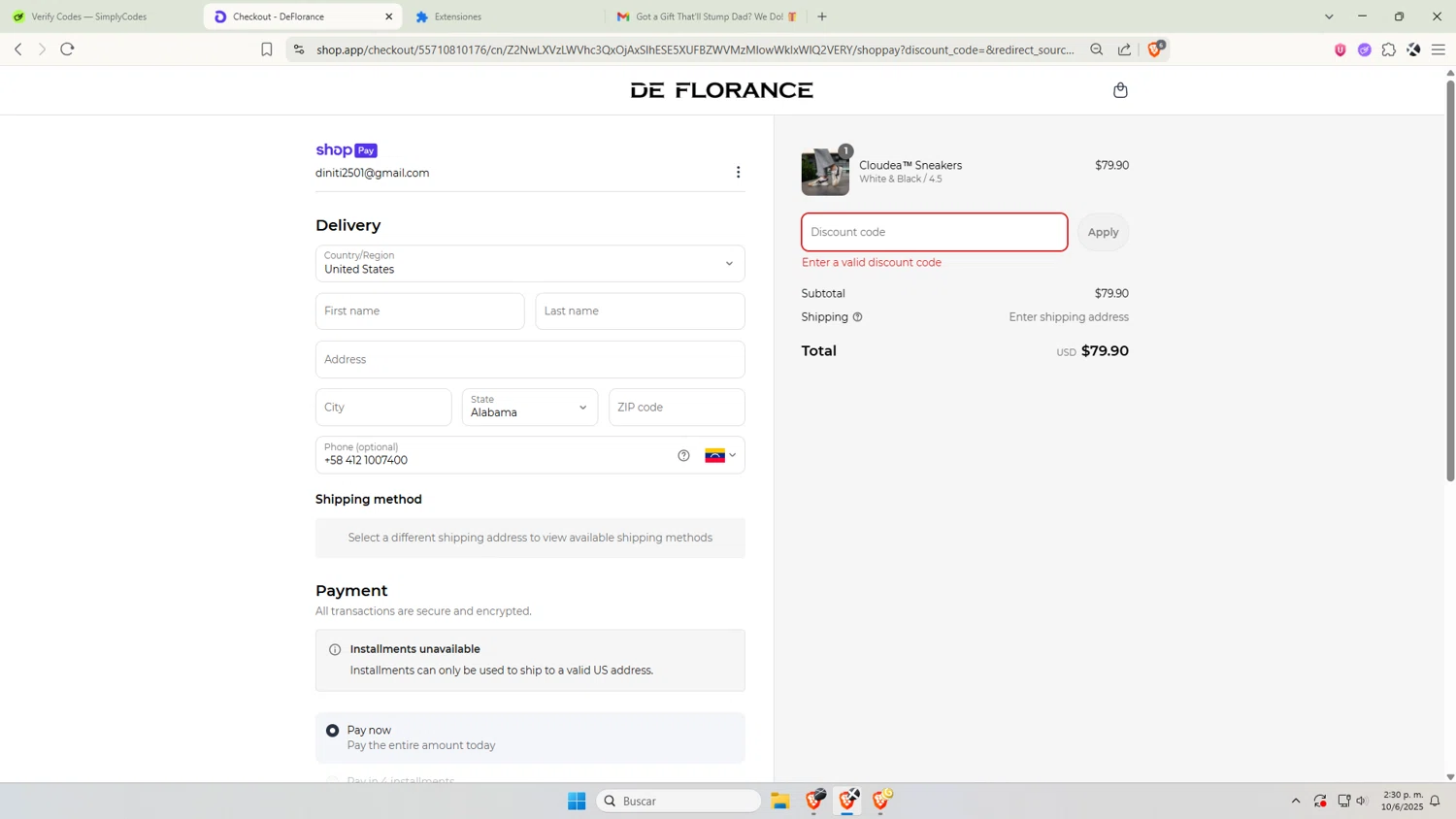The height and width of the screenshot is (819, 1456).
Task: Click the De Florance store logo
Action: coord(721,90)
